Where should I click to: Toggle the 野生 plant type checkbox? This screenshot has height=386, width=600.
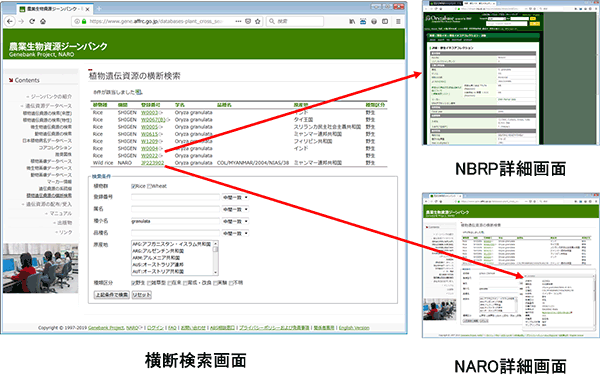[x=134, y=283]
